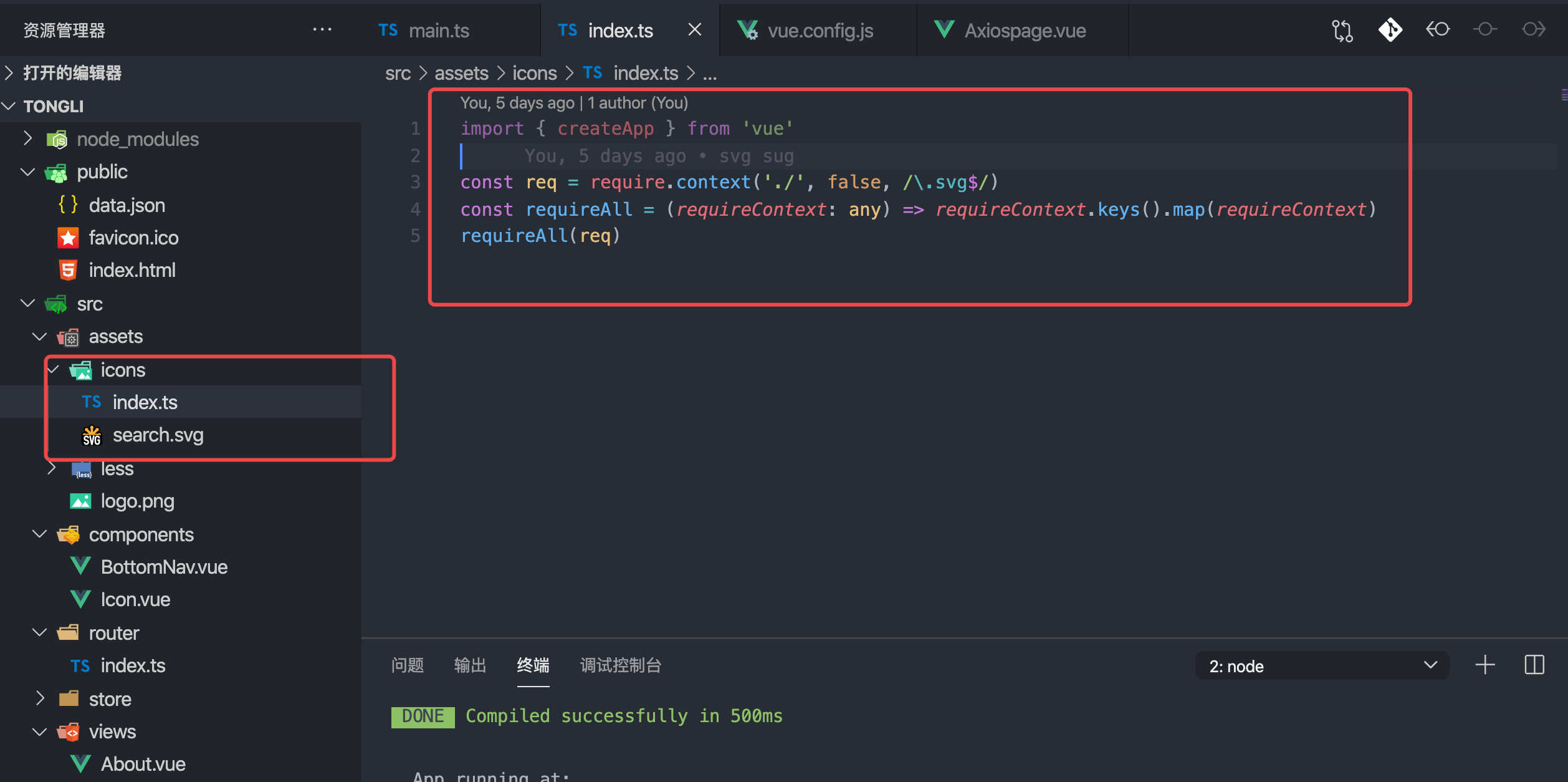Switch to the vue.config.js tab
The width and height of the screenshot is (1568, 782).
[820, 31]
